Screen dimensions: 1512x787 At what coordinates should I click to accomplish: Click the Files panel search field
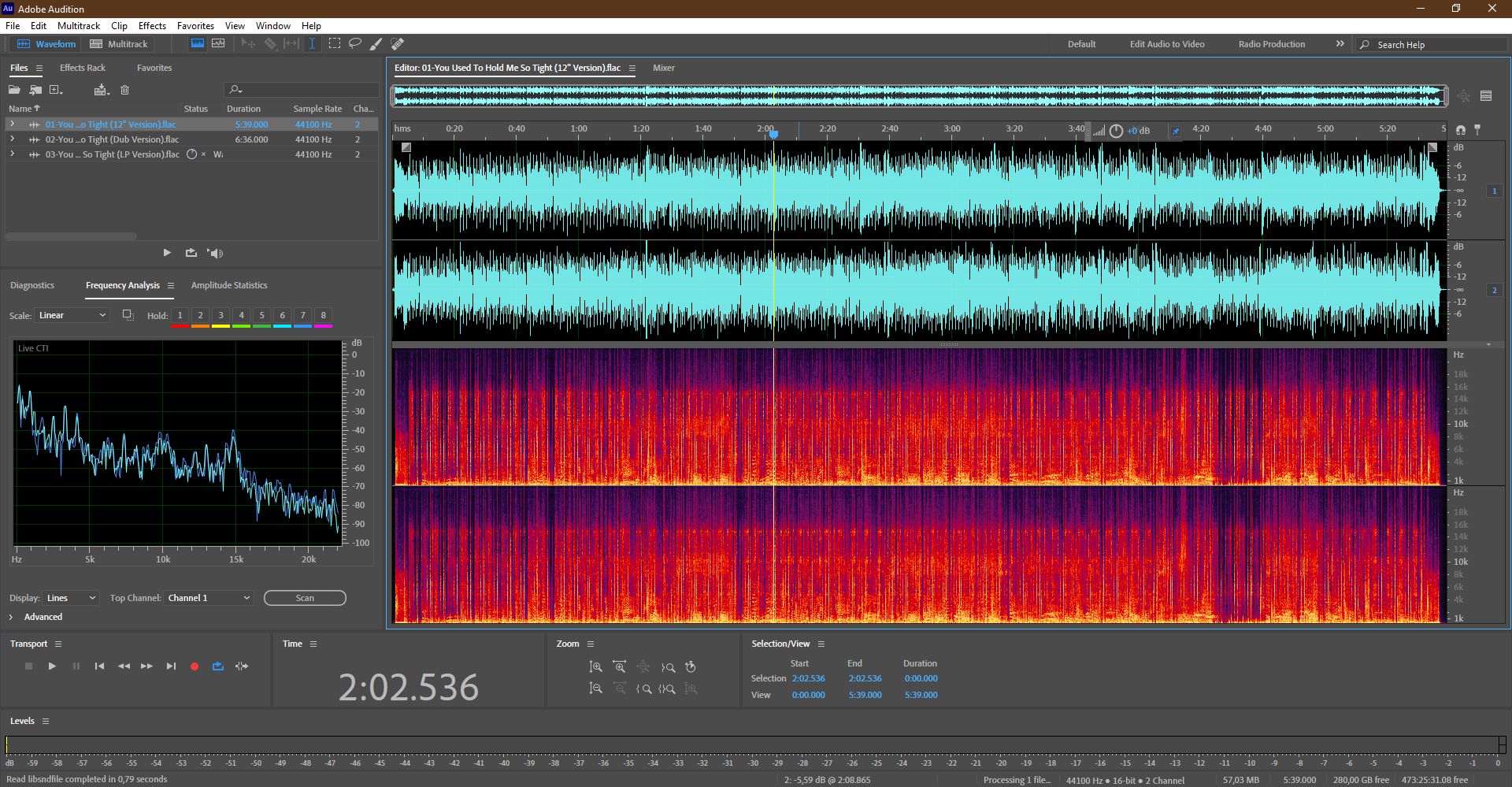coord(302,90)
